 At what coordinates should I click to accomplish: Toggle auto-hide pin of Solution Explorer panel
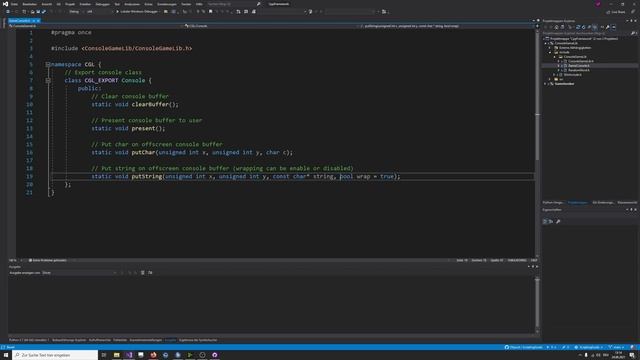pyautogui.click(x=631, y=20)
